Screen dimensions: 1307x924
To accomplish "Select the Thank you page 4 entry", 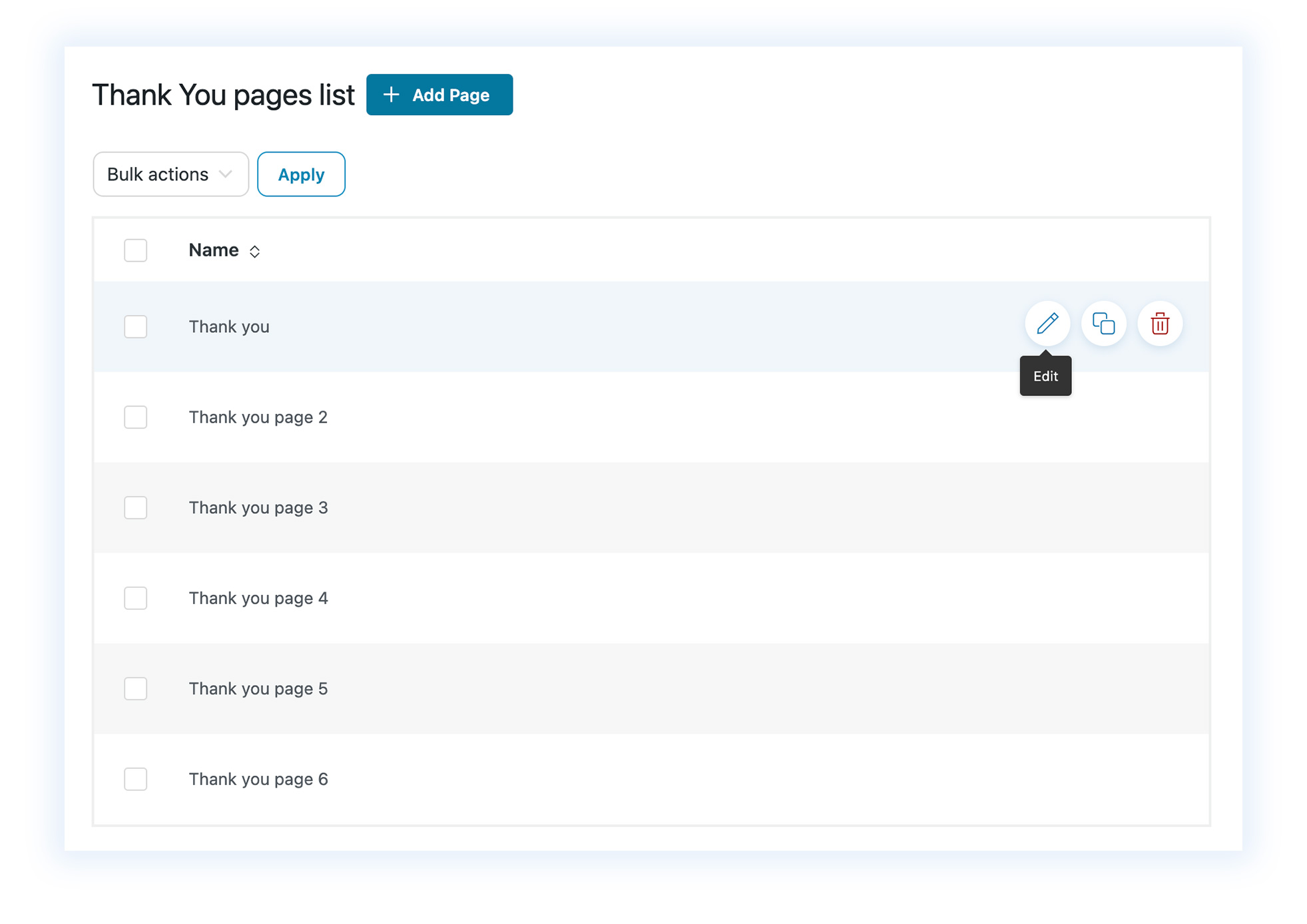I will pos(258,598).
